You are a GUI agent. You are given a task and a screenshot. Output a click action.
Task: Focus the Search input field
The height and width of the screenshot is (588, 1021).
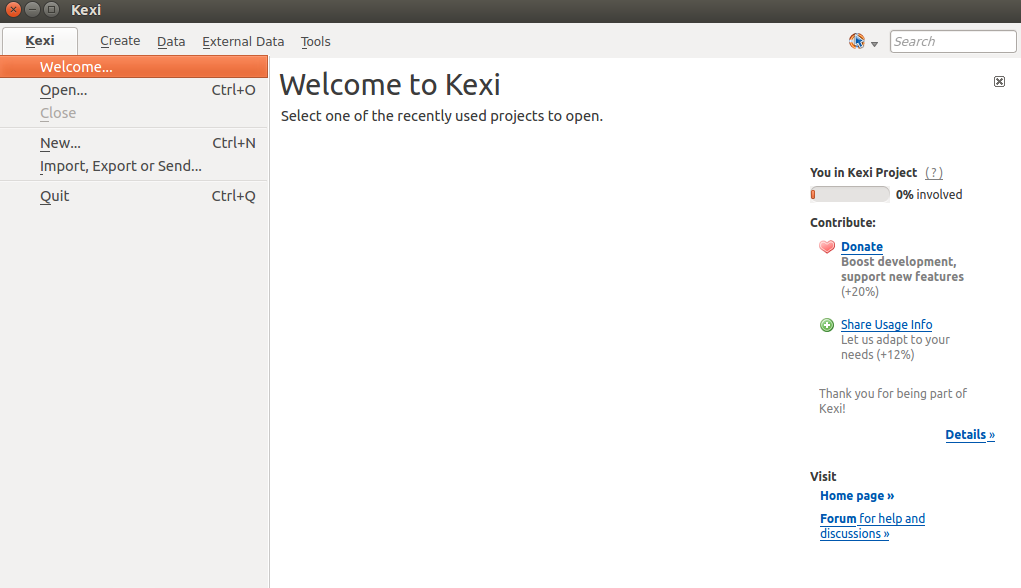(953, 42)
